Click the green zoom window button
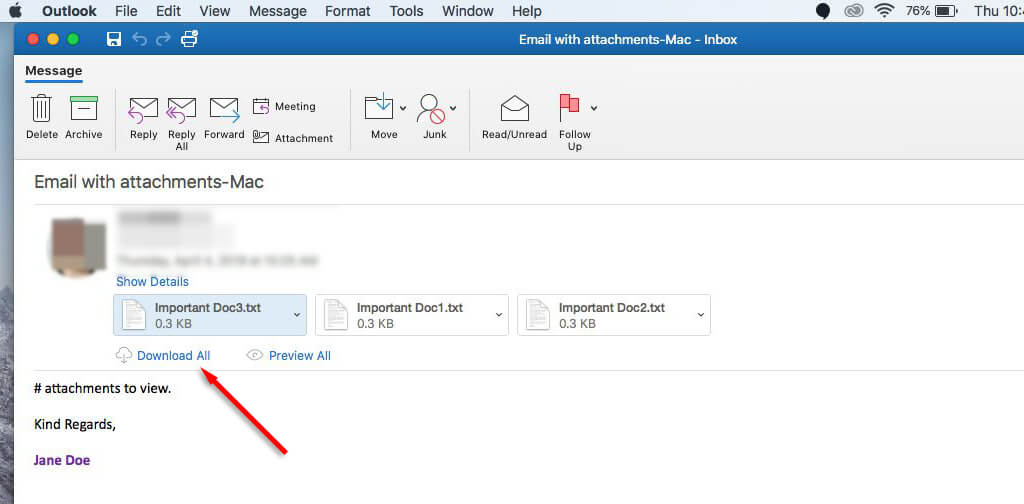Viewport: 1024px width, 504px height. point(73,39)
